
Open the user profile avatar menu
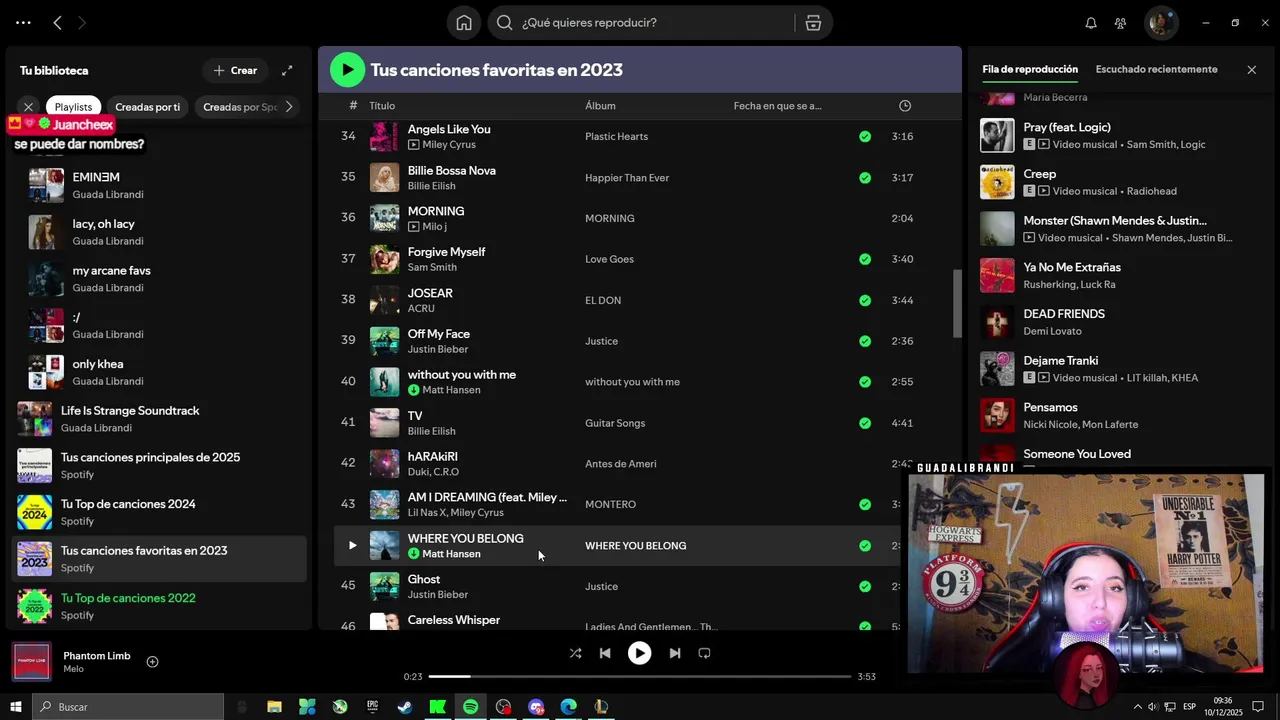[x=1161, y=23]
